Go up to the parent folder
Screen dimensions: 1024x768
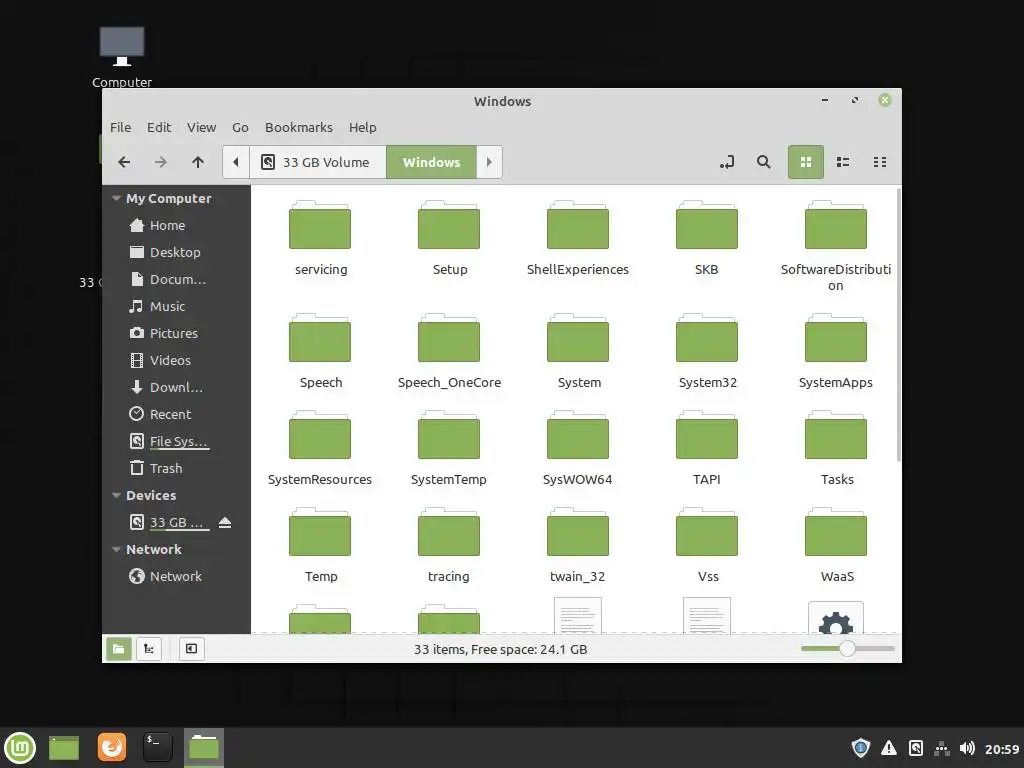point(198,162)
